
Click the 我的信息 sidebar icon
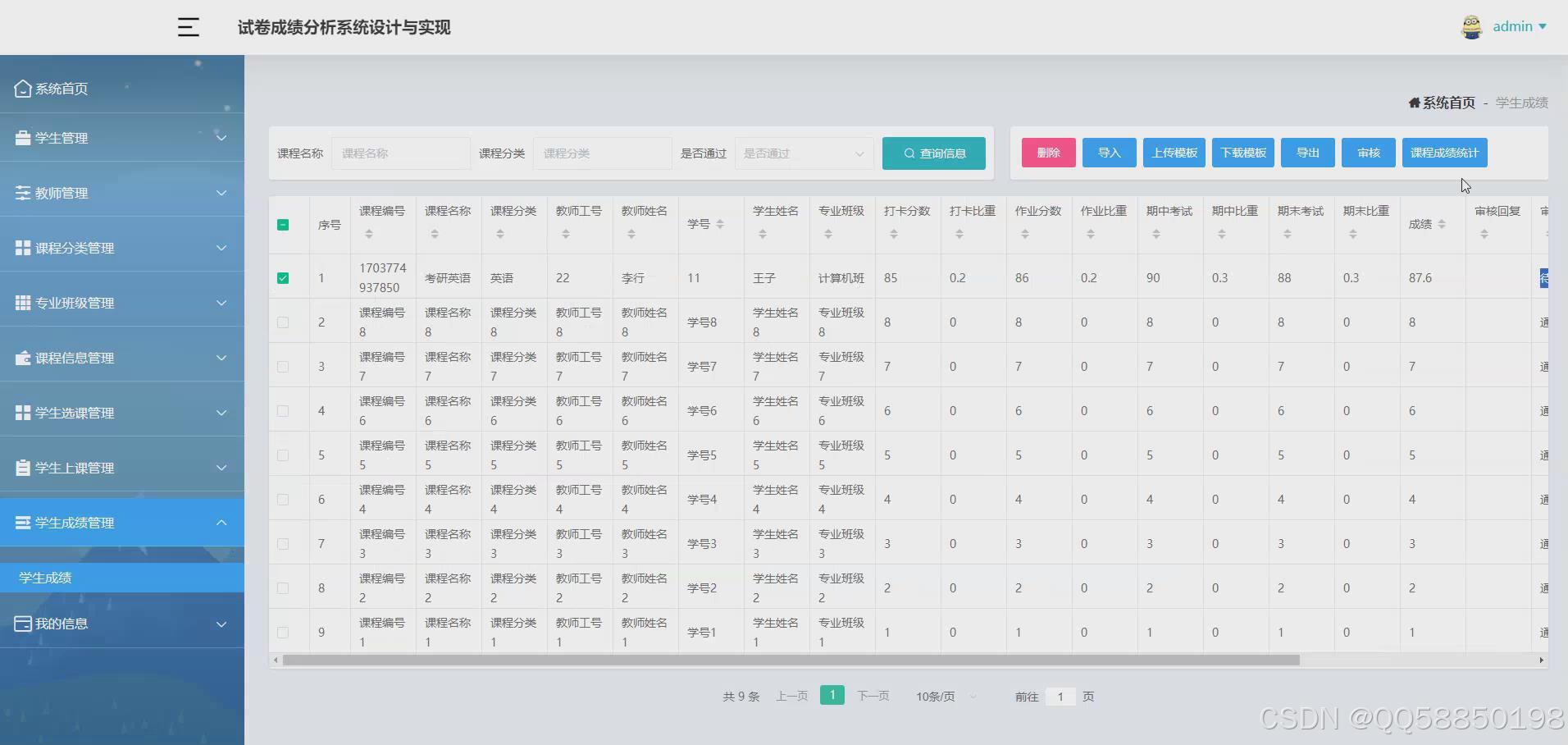[x=23, y=624]
